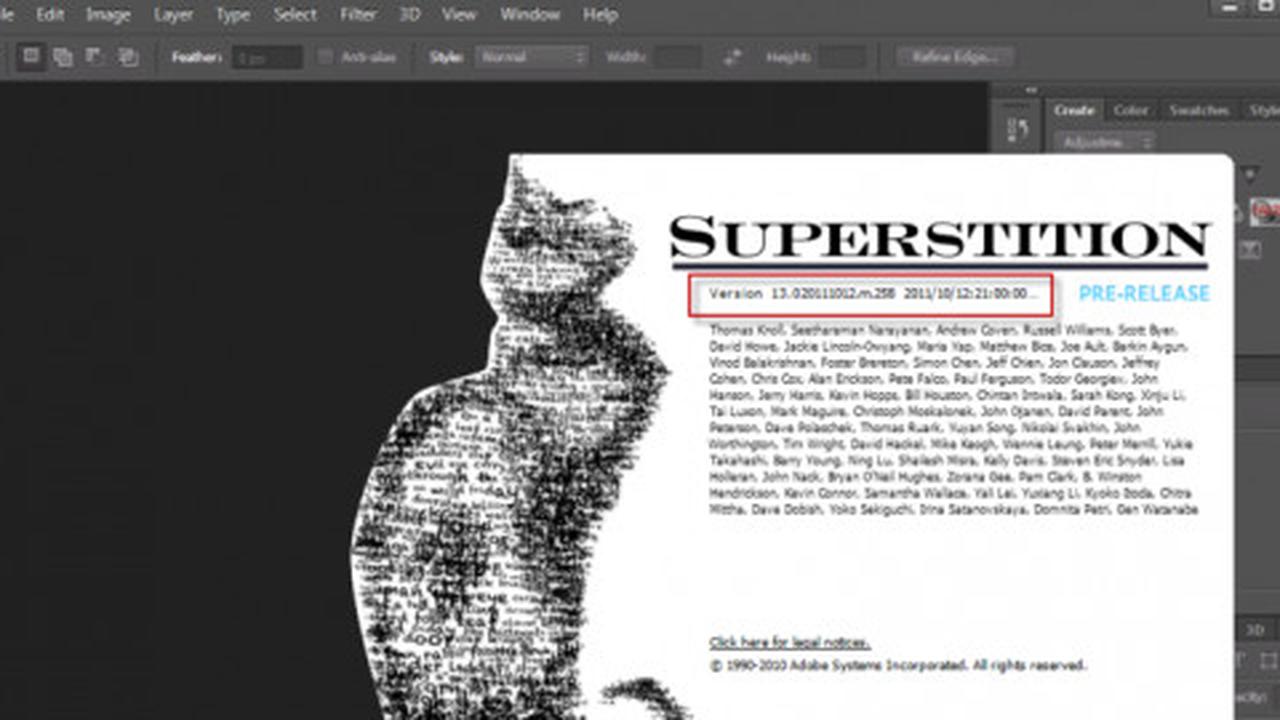Open the Window menu
Image resolution: width=1280 pixels, height=720 pixels.
(x=530, y=15)
